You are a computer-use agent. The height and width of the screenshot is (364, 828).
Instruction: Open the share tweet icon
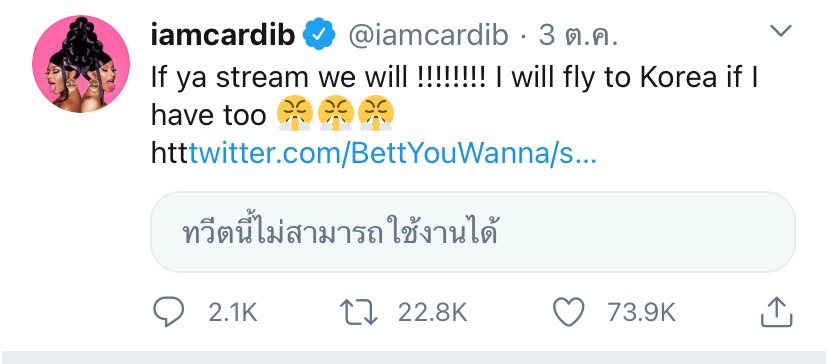pos(777,311)
